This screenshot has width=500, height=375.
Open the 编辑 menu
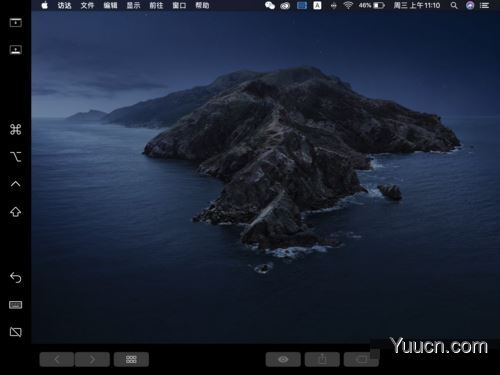click(x=110, y=5)
